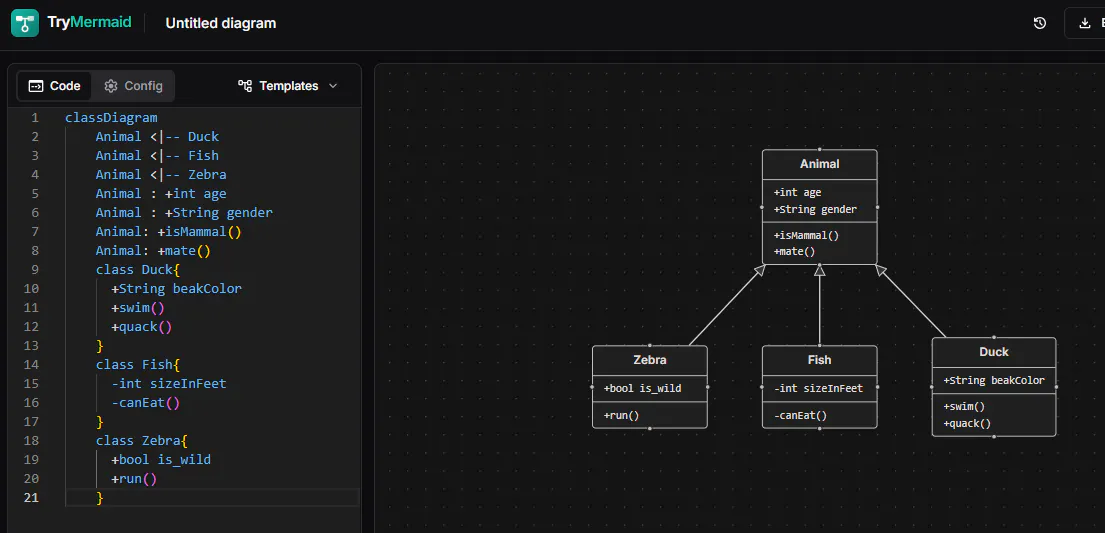Click code line 'class Zebra{'
Screen dimensions: 1105x533
[x=142, y=441]
